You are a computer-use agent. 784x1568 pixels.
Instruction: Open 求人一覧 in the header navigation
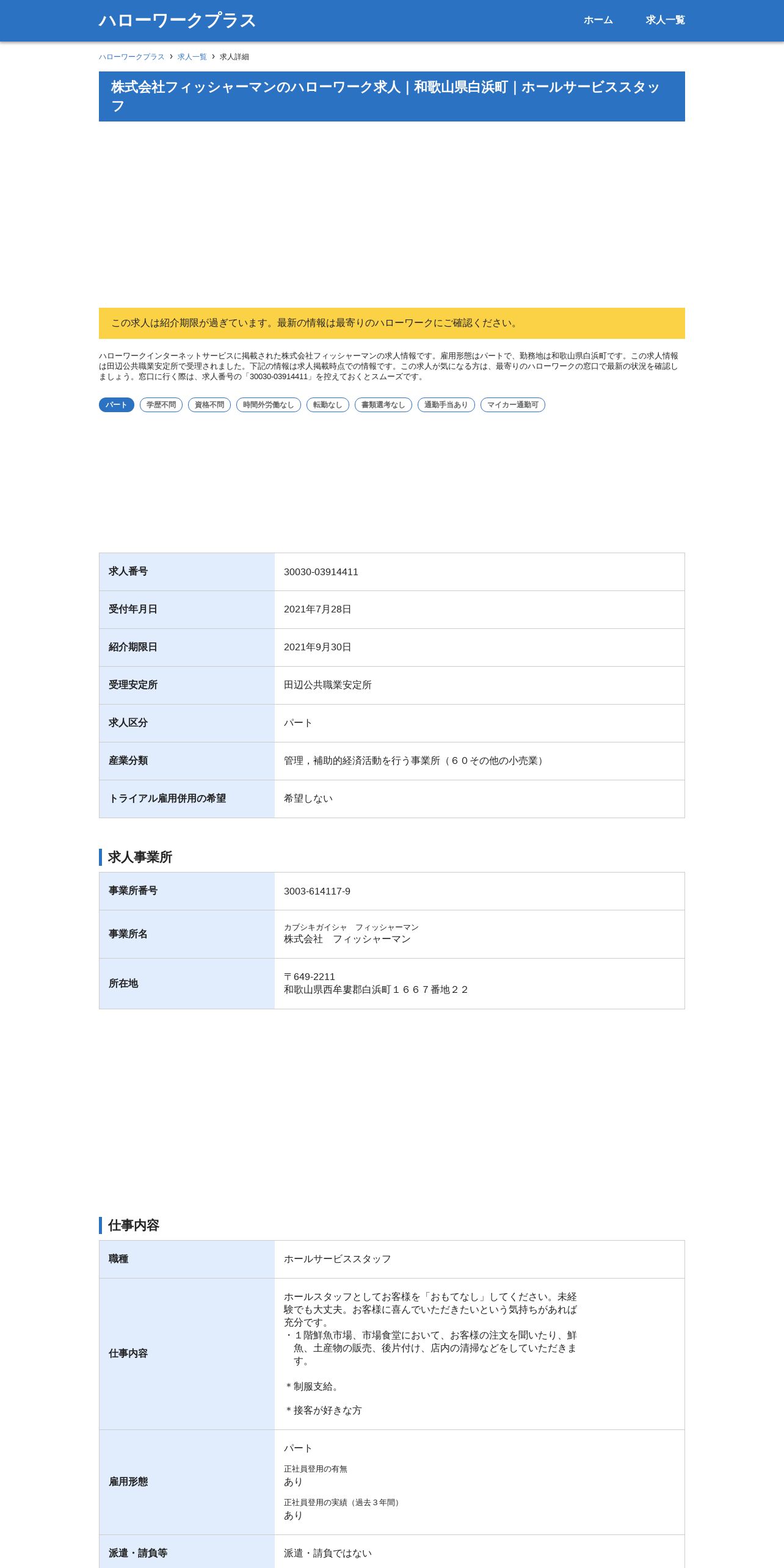click(x=665, y=20)
